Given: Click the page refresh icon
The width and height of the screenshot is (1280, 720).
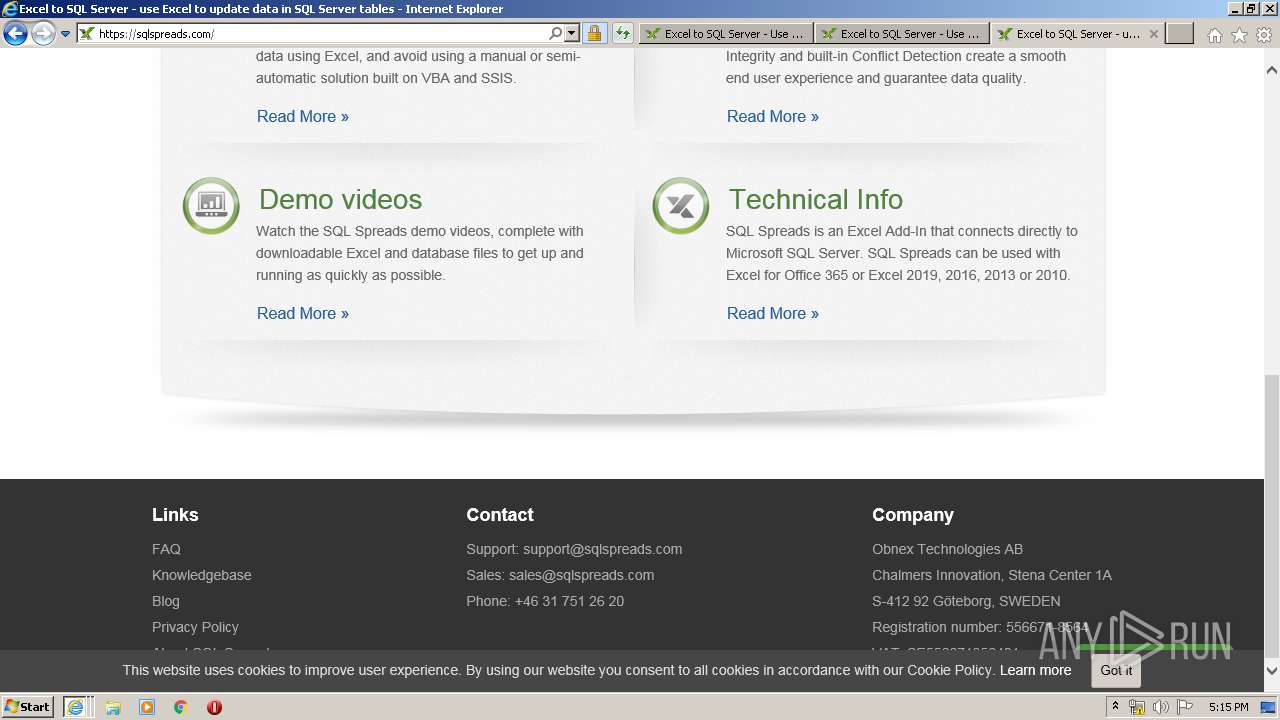Looking at the screenshot, I should point(623,34).
